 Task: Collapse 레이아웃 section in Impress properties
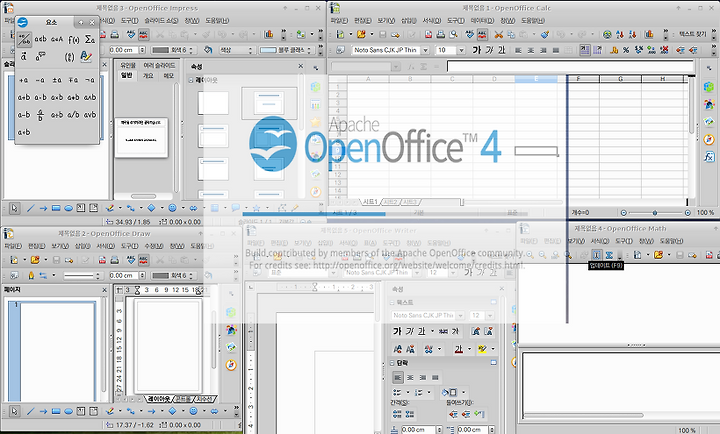point(191,80)
